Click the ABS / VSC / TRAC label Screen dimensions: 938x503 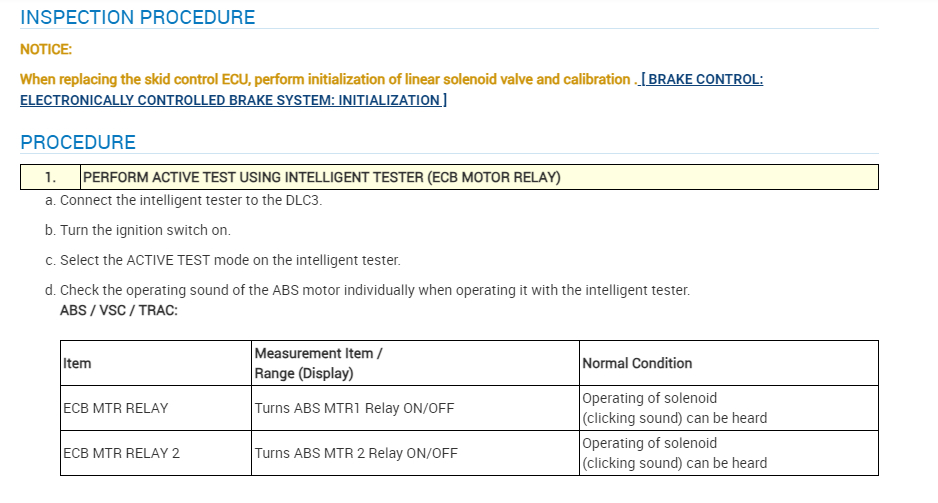[x=119, y=311]
